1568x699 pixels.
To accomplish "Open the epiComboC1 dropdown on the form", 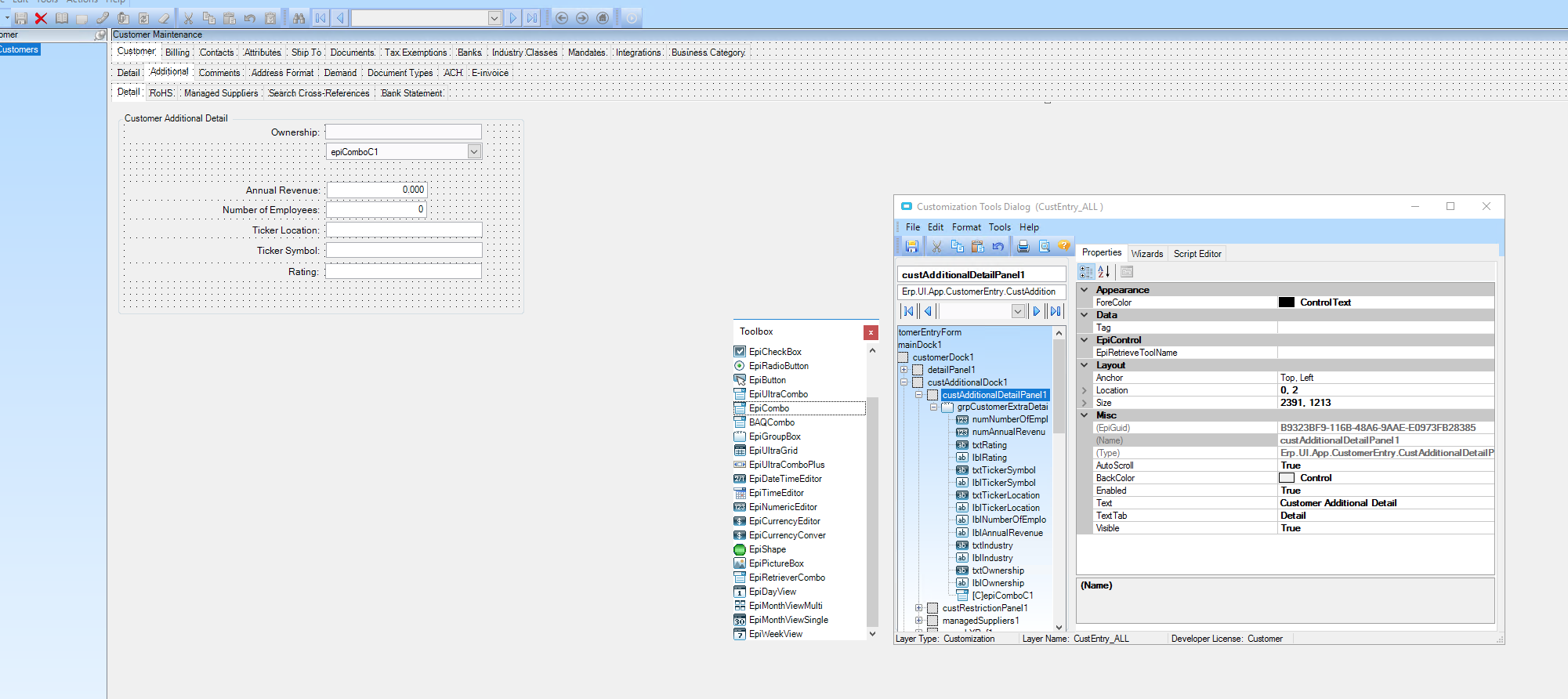I will (474, 151).
